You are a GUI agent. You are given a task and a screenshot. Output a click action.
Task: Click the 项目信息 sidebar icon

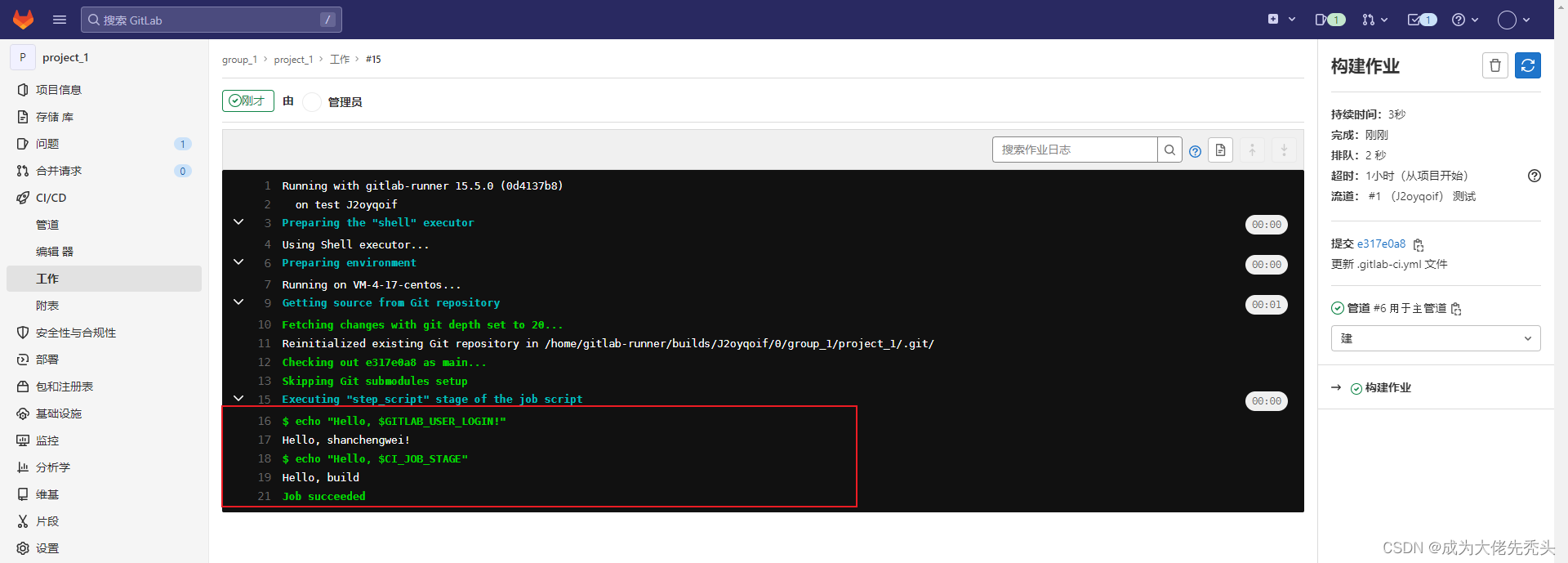tap(23, 90)
